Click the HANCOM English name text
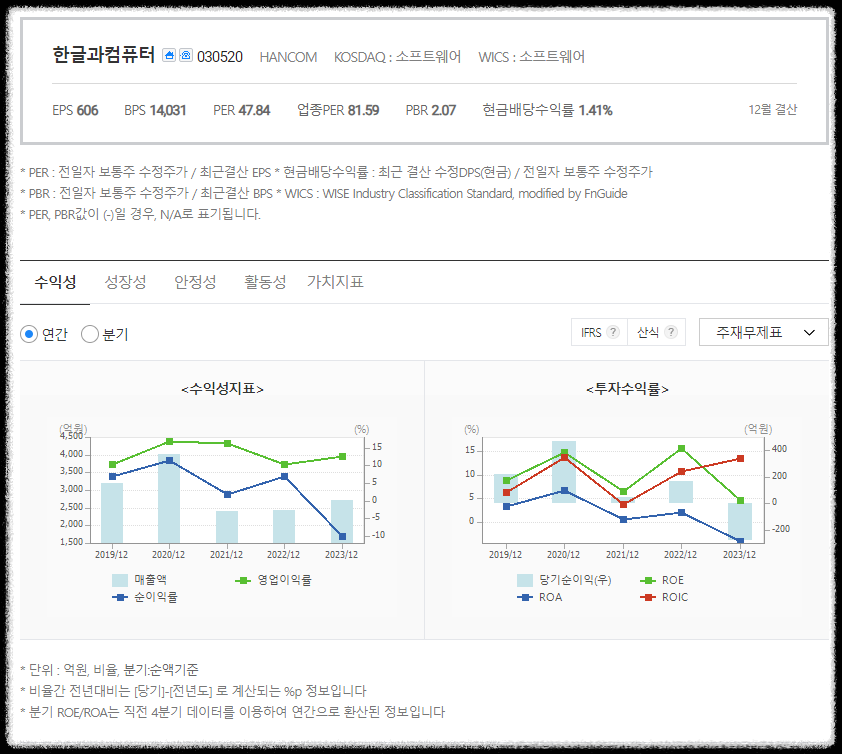The width and height of the screenshot is (842, 754). [x=288, y=57]
